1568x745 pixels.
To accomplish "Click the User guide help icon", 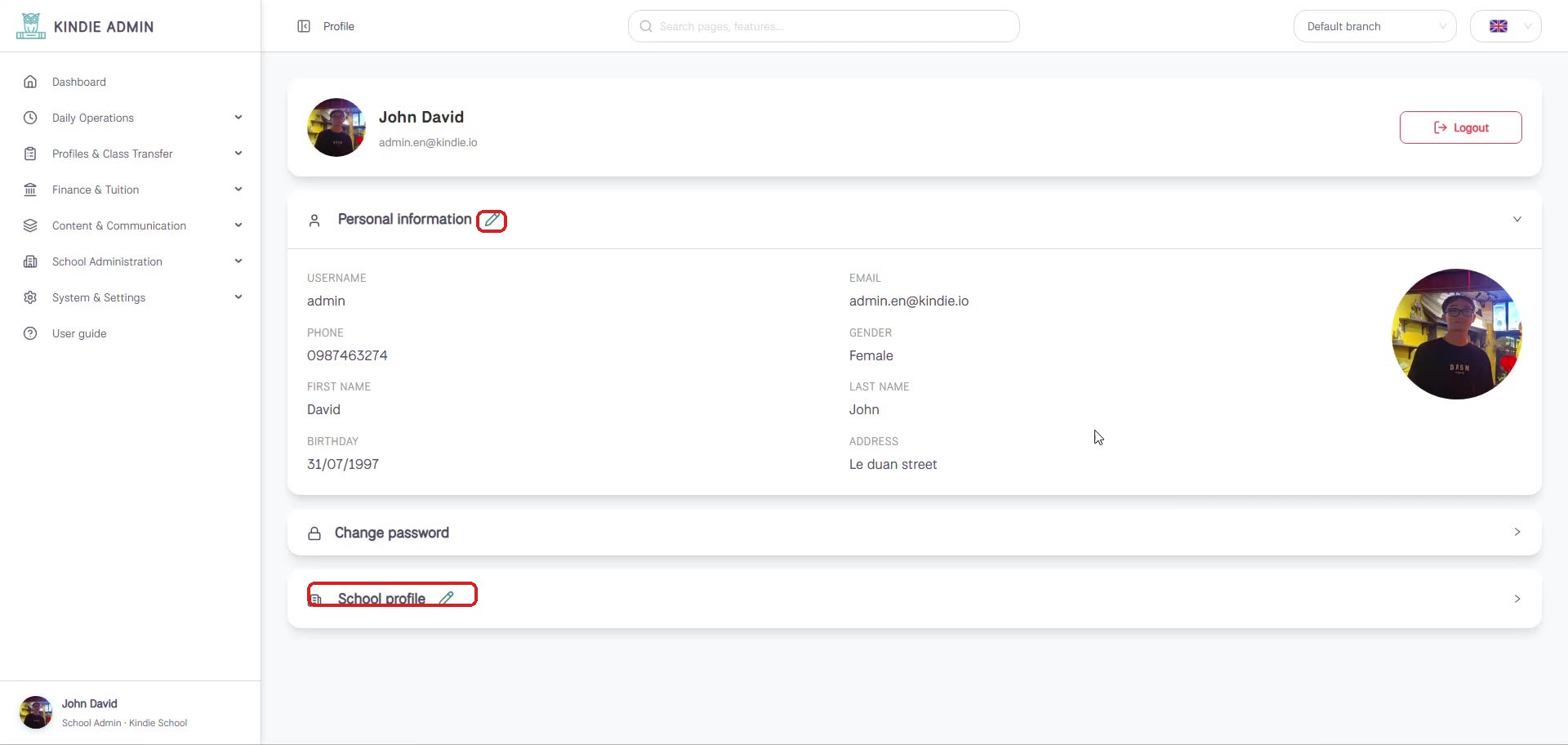I will 30,333.
